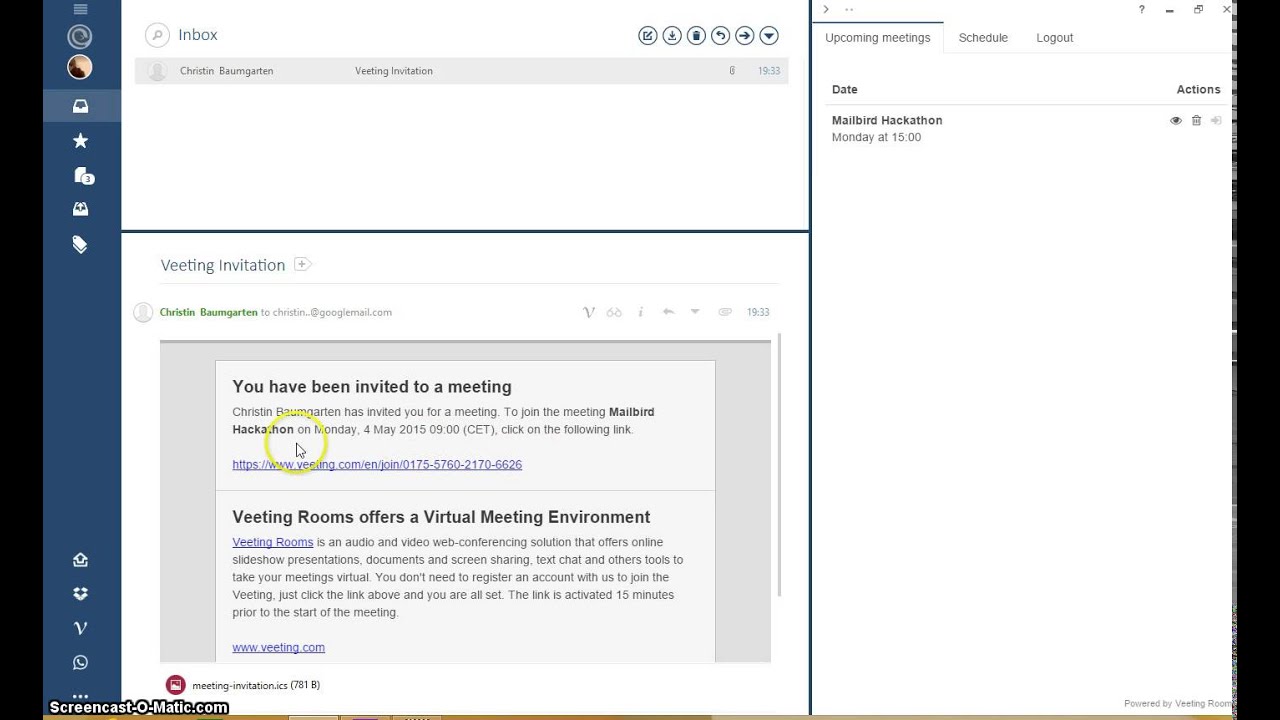Click the Veeting Invitation subject heading

pyautogui.click(x=223, y=265)
